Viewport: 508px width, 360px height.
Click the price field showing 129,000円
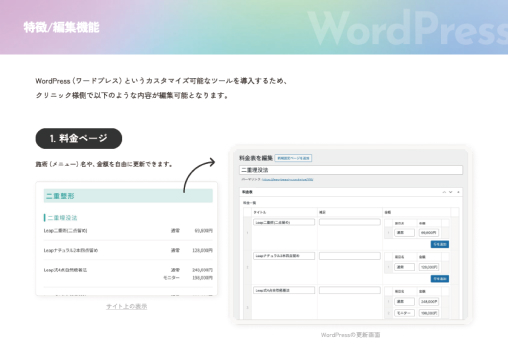click(x=429, y=267)
